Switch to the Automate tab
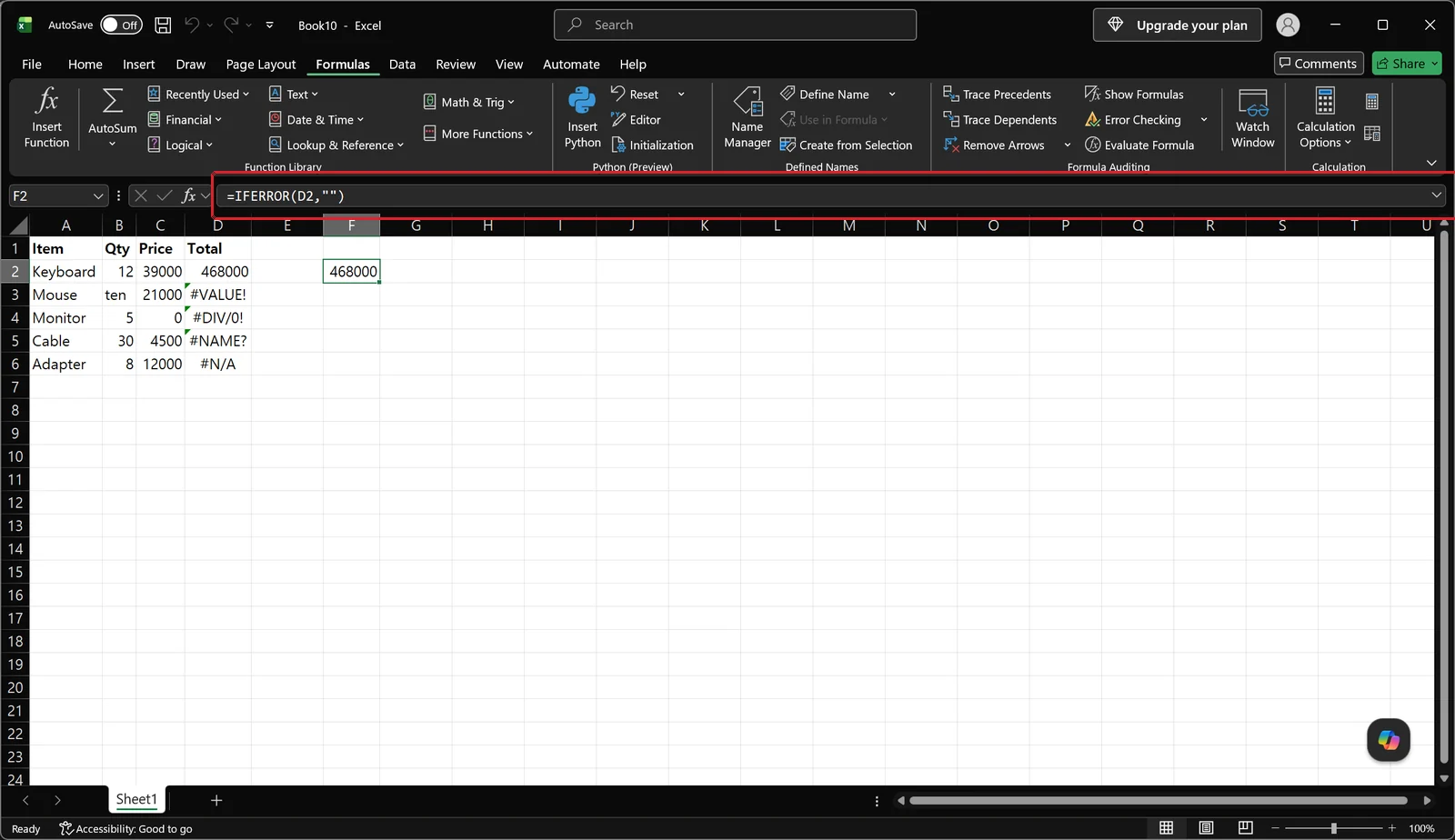Screen dimensions: 1455x840 [x=571, y=64]
